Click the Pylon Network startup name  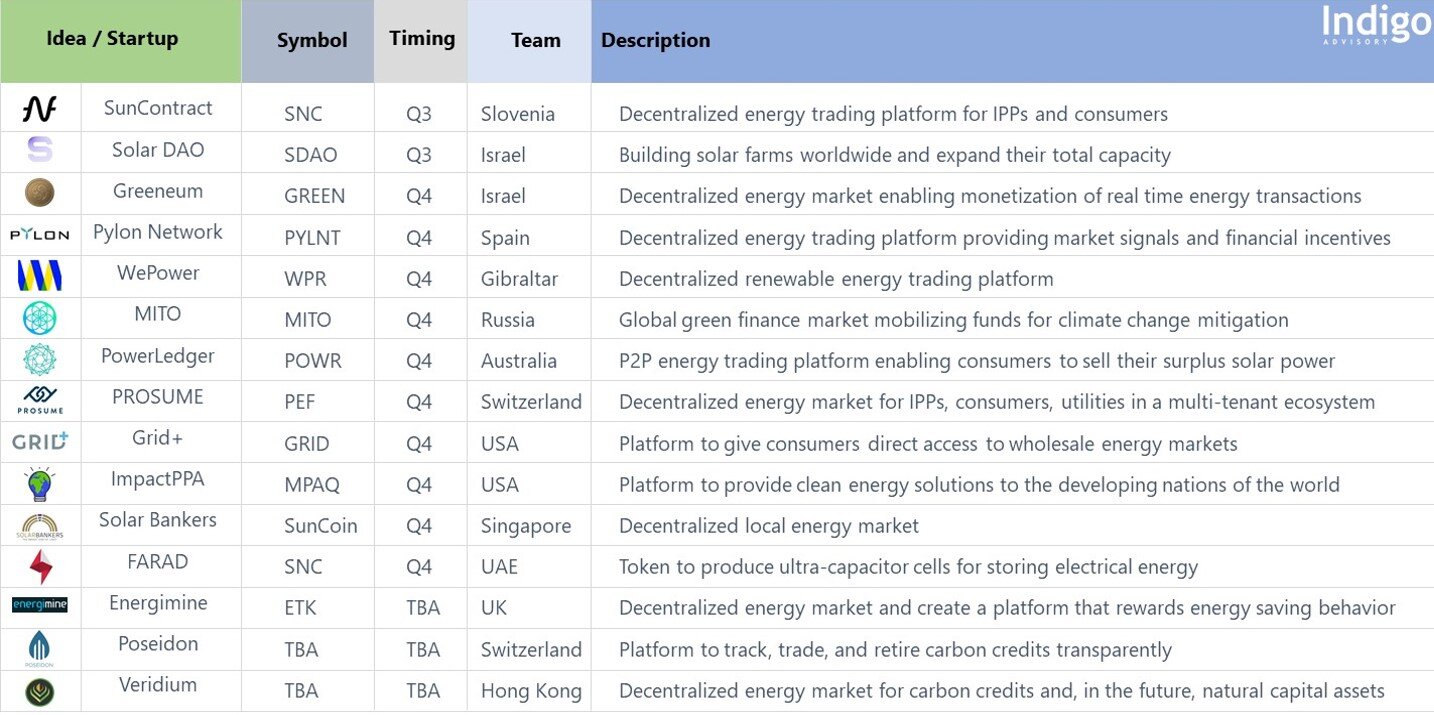[x=158, y=232]
